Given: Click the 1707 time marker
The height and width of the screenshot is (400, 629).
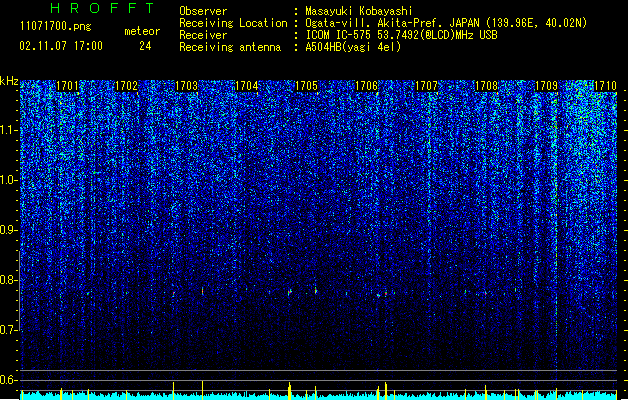Looking at the screenshot, I should coord(426,86).
